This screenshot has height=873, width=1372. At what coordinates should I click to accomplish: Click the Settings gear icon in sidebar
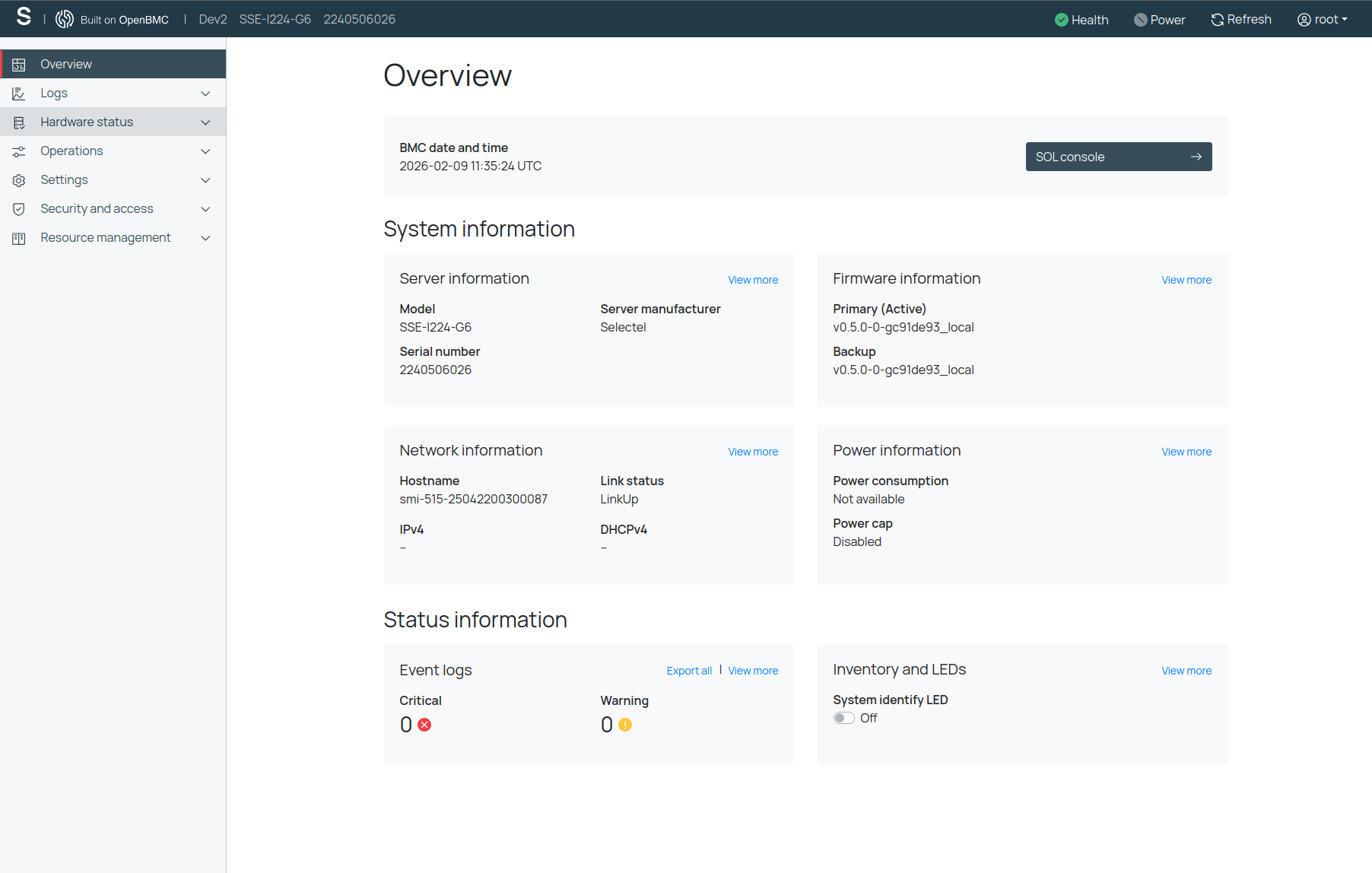19,180
